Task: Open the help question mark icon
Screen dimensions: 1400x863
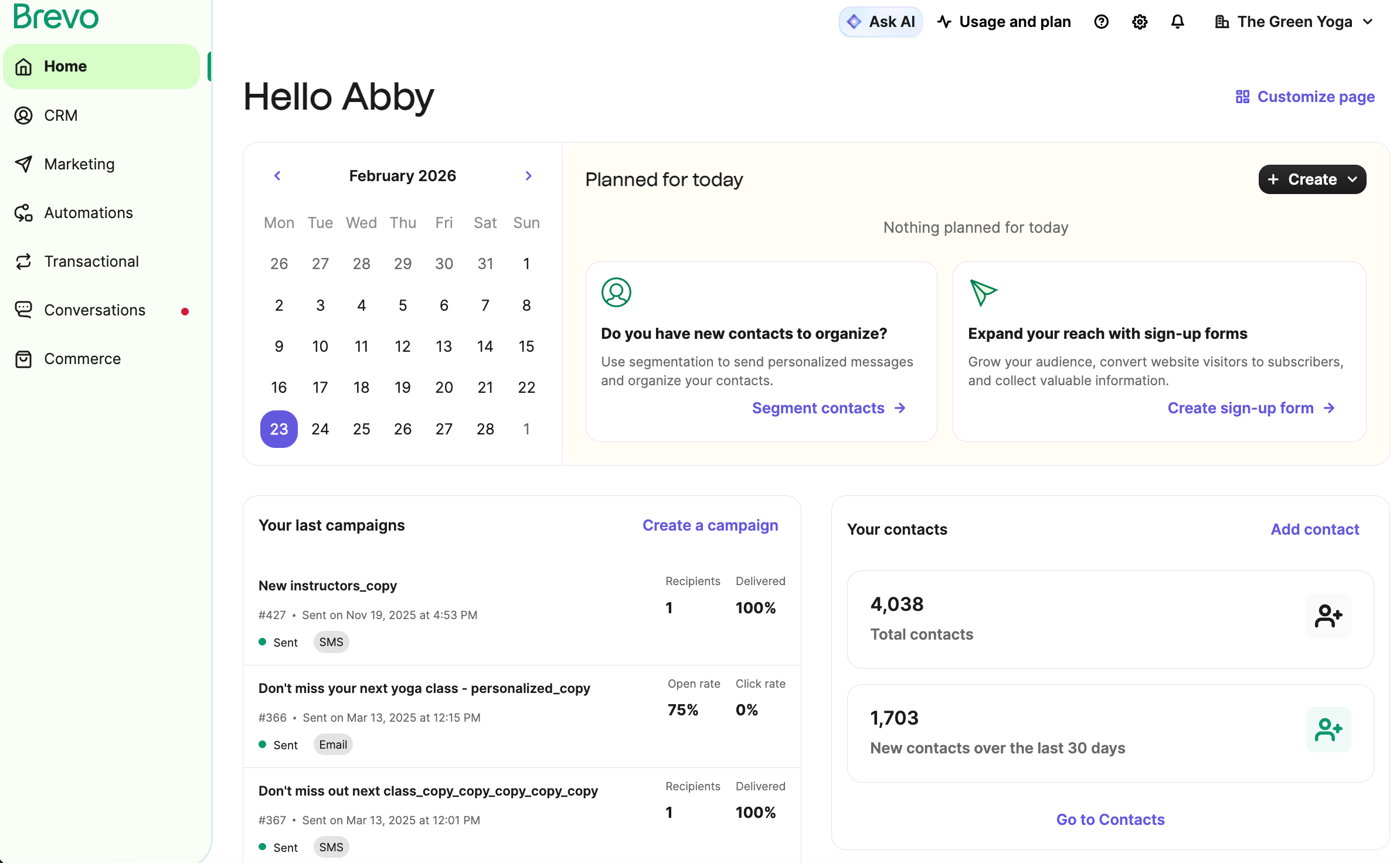Action: pos(1102,22)
